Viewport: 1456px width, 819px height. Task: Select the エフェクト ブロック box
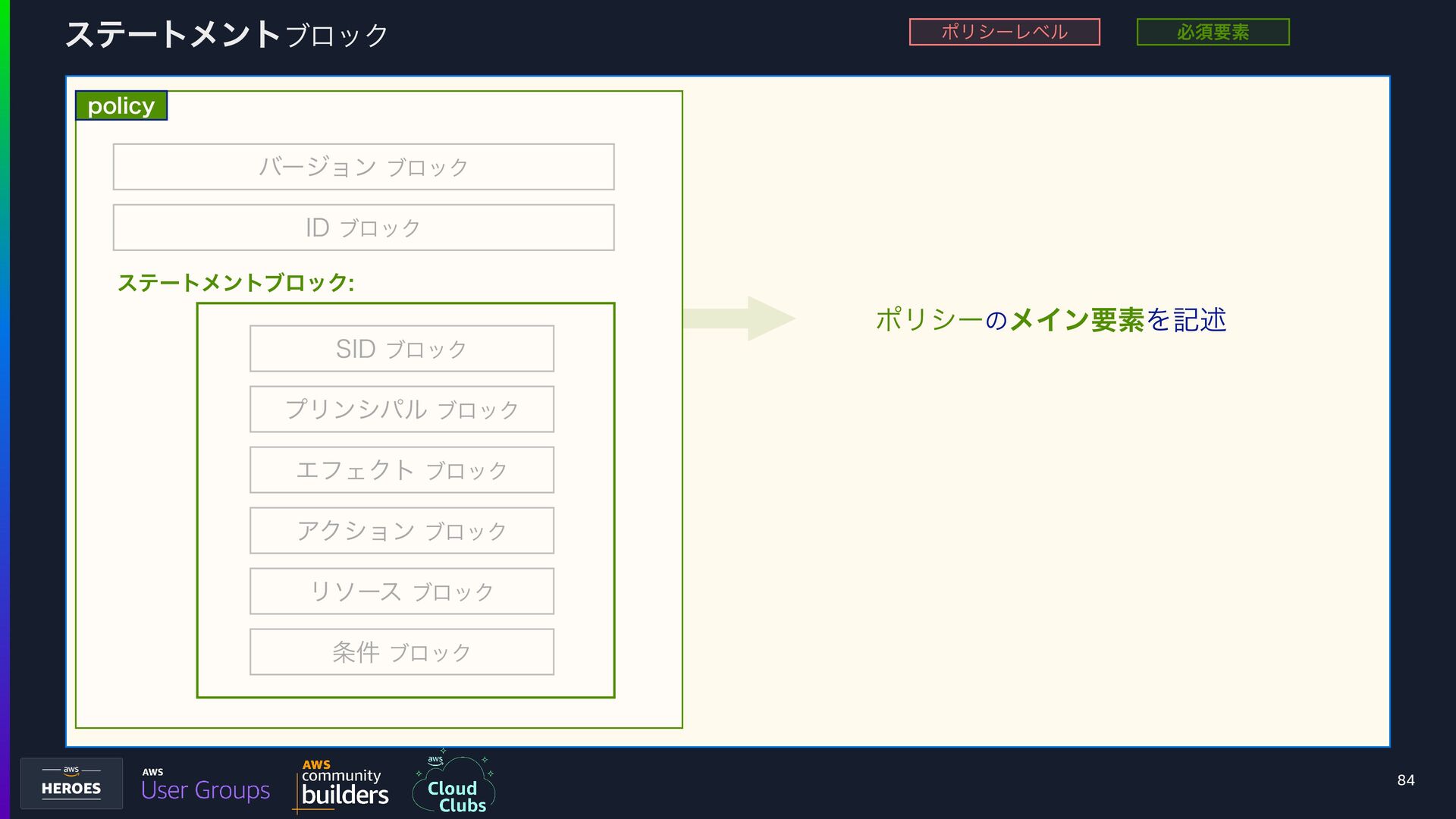[x=402, y=470]
